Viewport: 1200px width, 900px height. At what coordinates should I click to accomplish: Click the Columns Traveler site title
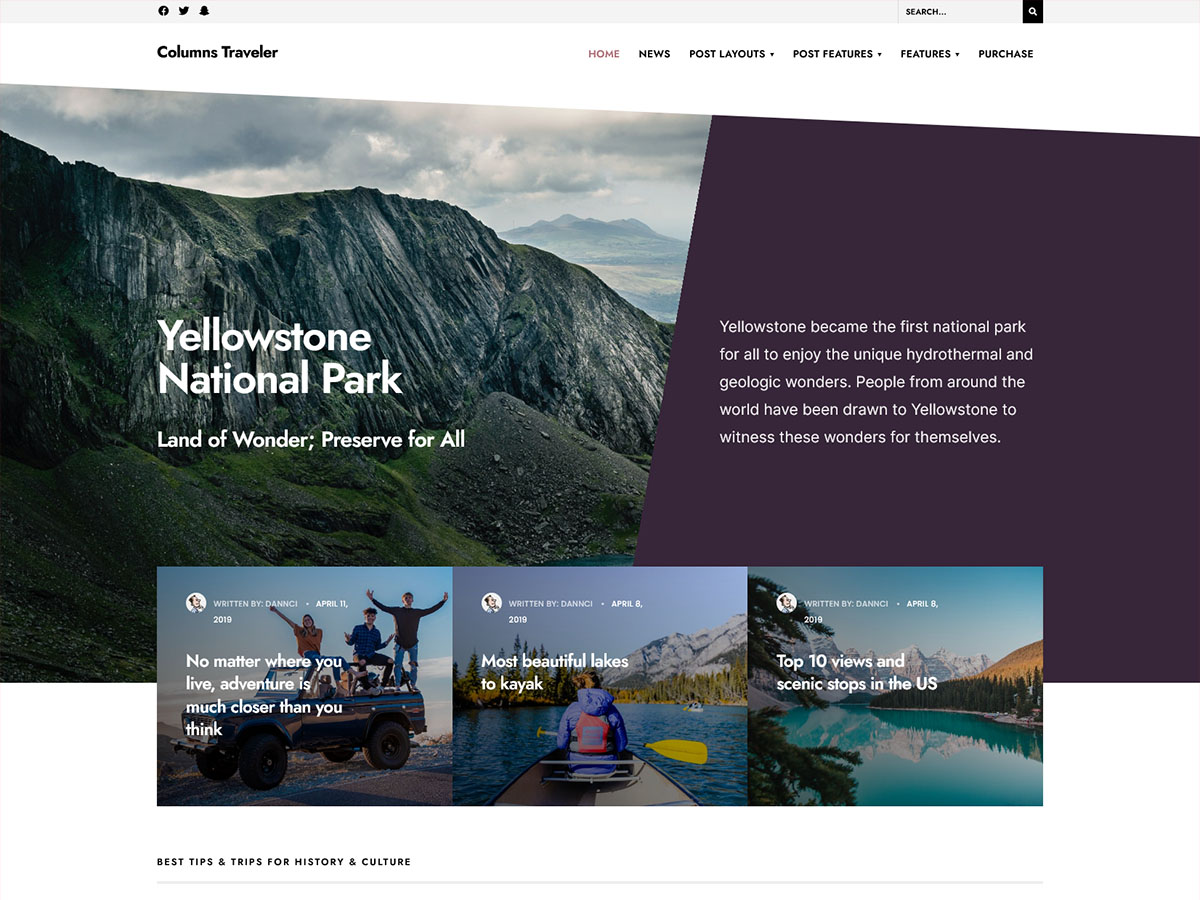(x=217, y=52)
